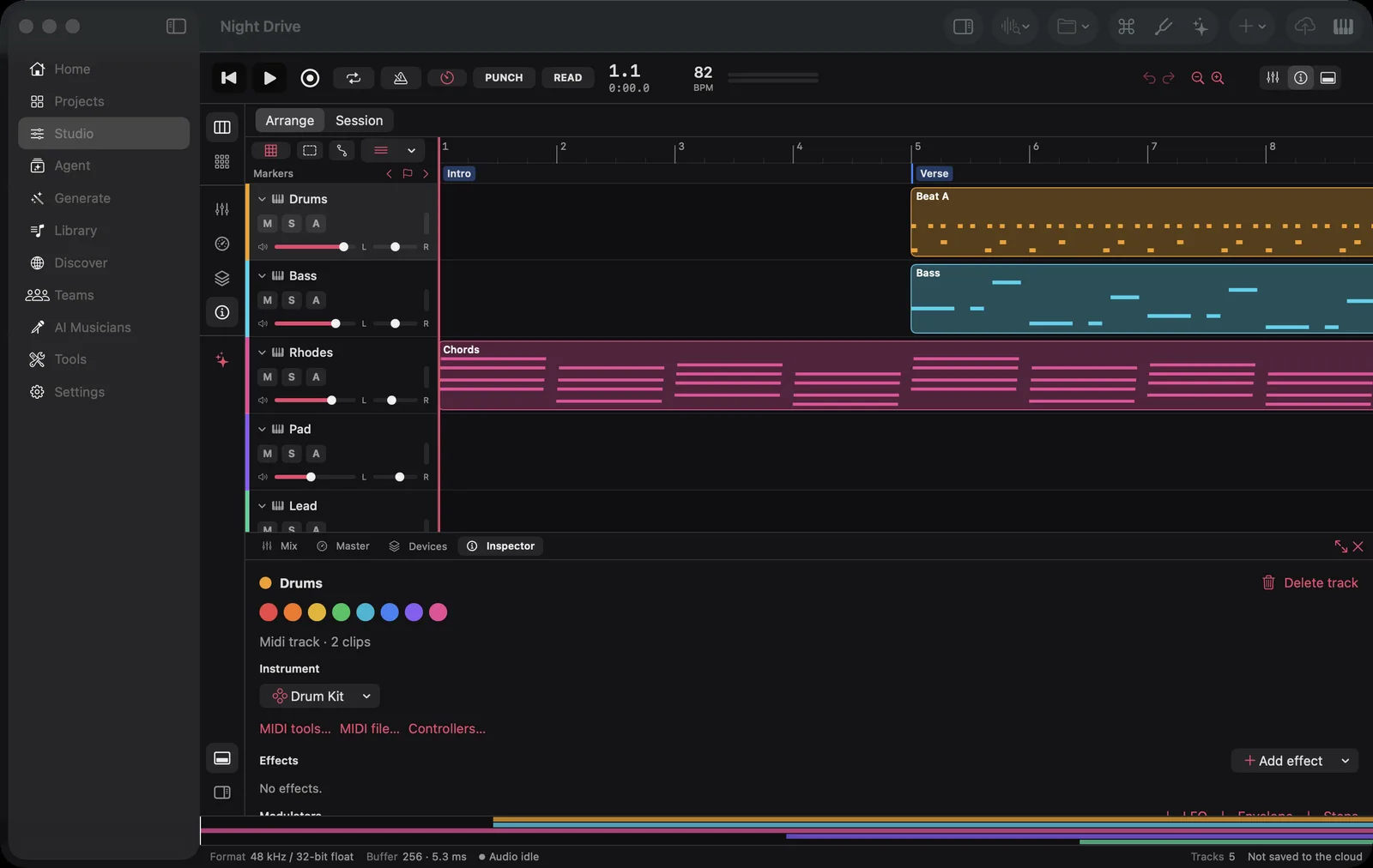Screen dimensions: 1373x868
Task: Collapse the Drums track chevron
Action: pyautogui.click(x=262, y=199)
